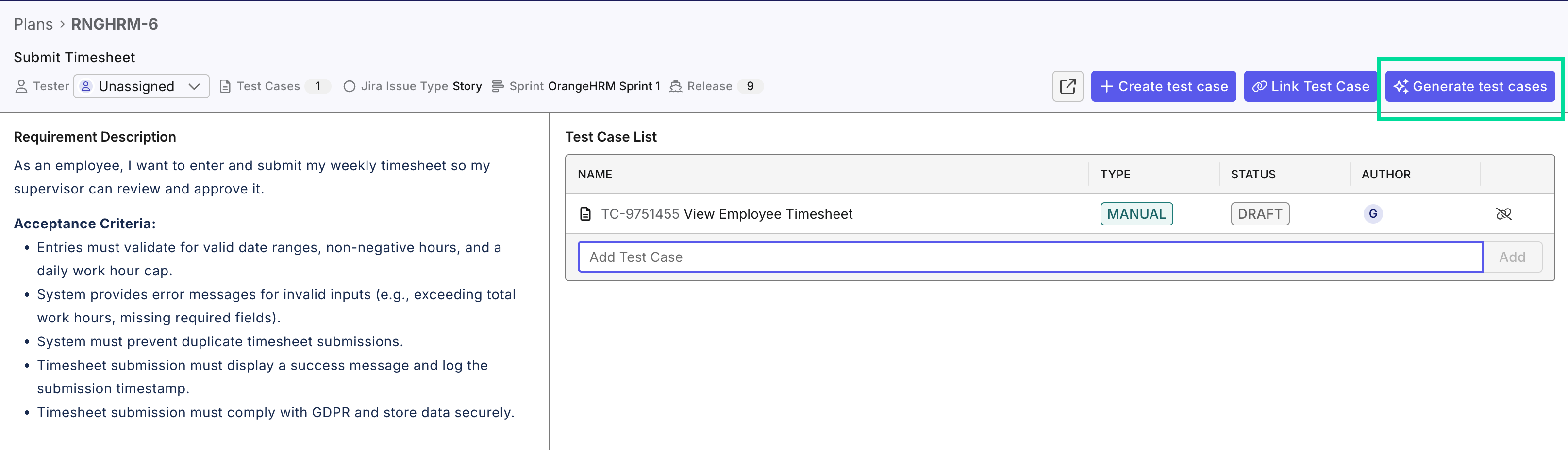Click the Release icon in the header row

(x=676, y=86)
